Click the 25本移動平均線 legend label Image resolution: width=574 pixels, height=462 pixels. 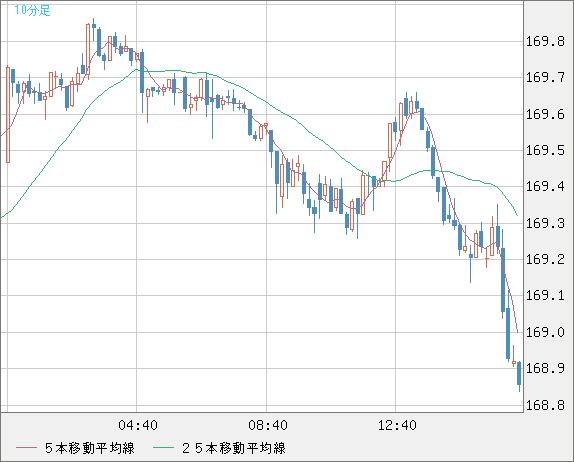pyautogui.click(x=234, y=448)
